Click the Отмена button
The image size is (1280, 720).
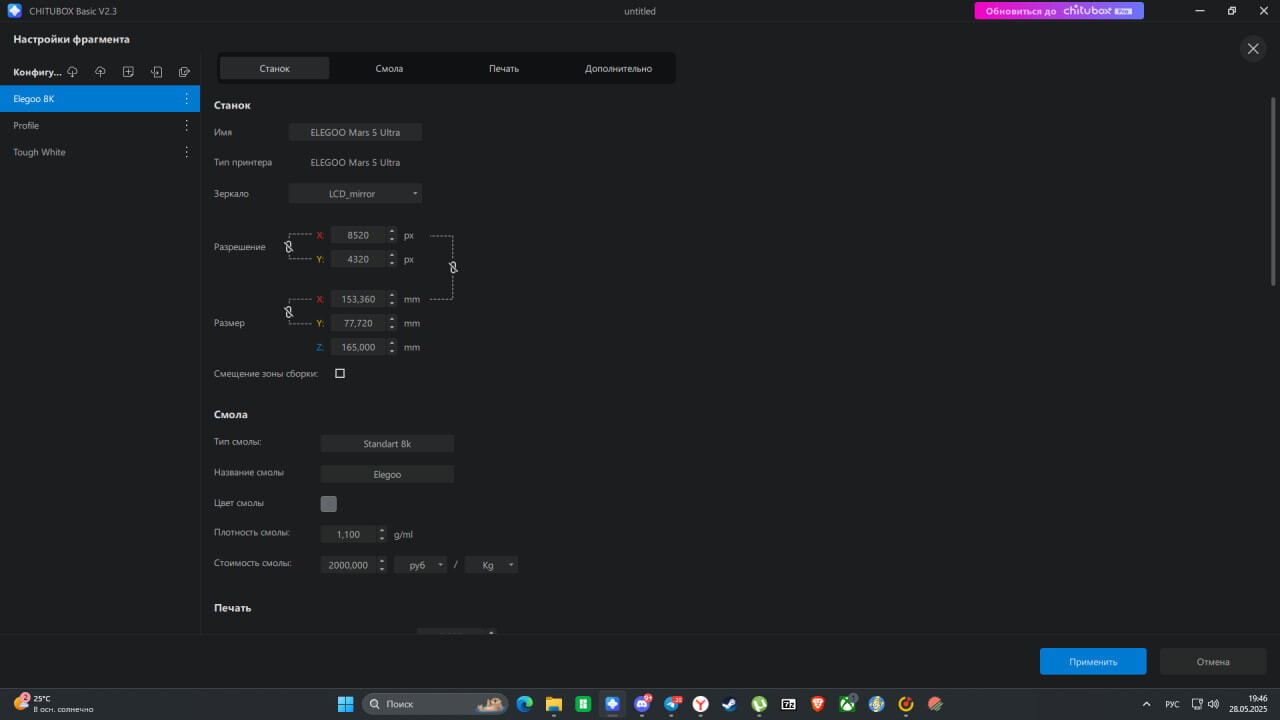1213,661
